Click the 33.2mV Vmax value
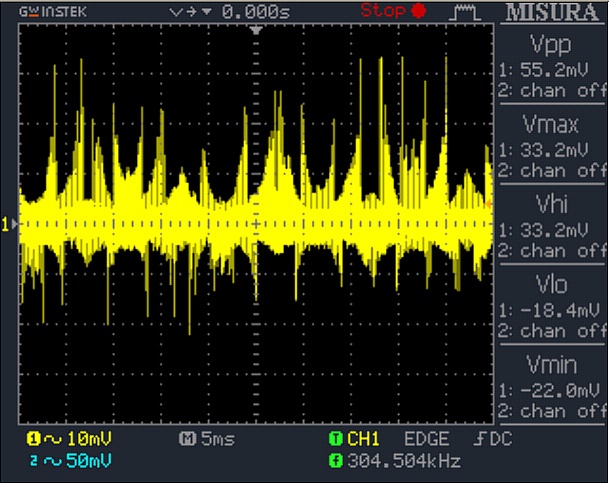Viewport: 609px width, 484px height. coord(554,150)
